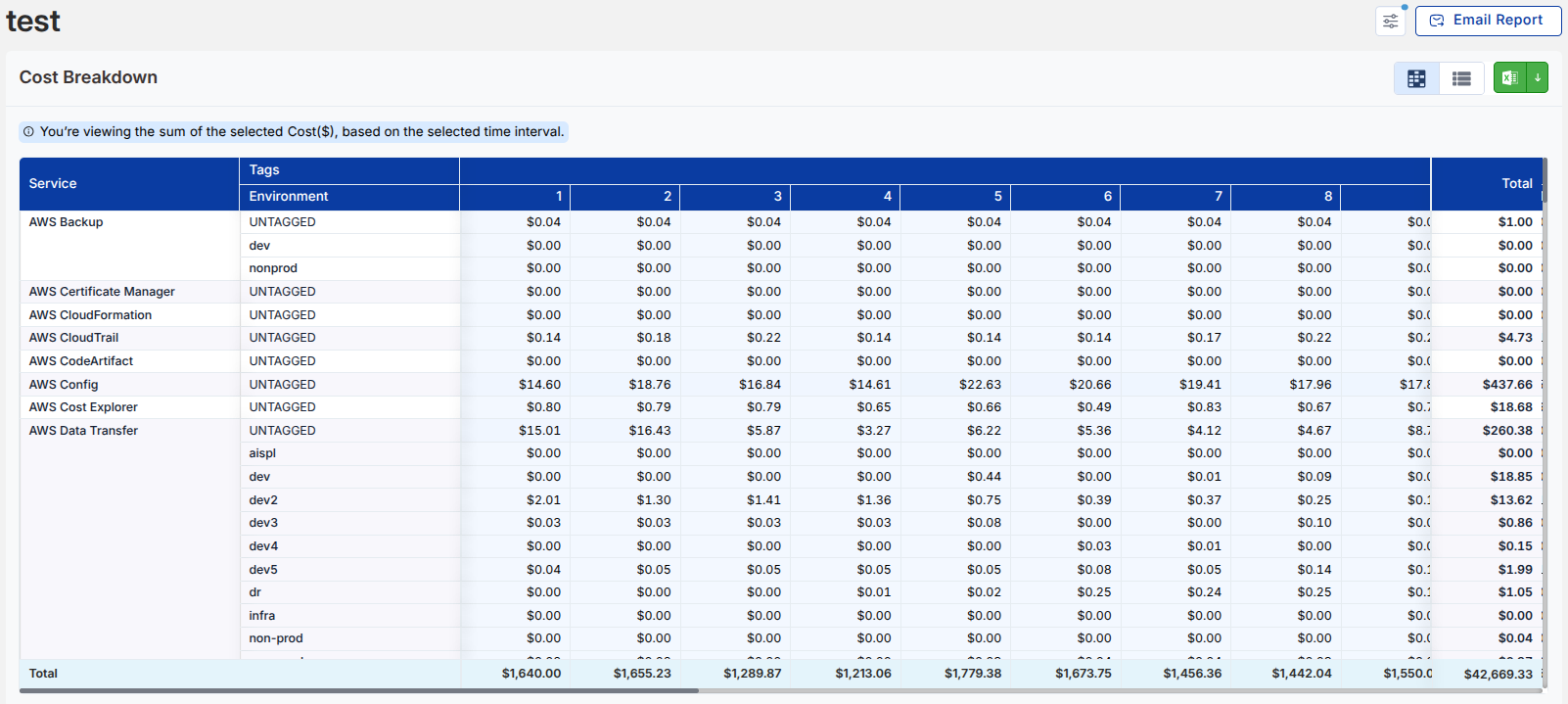1568x704 pixels.
Task: Click the Email Report button
Action: pyautogui.click(x=1488, y=21)
